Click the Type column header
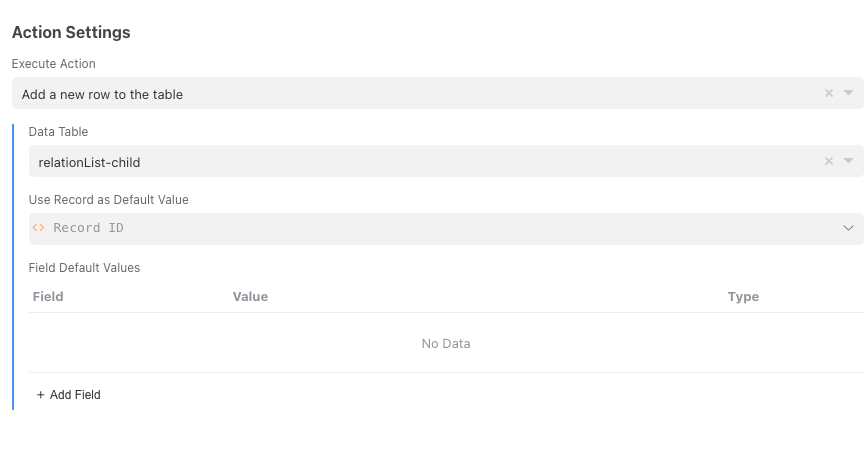Viewport: 867px width, 450px height. click(743, 297)
